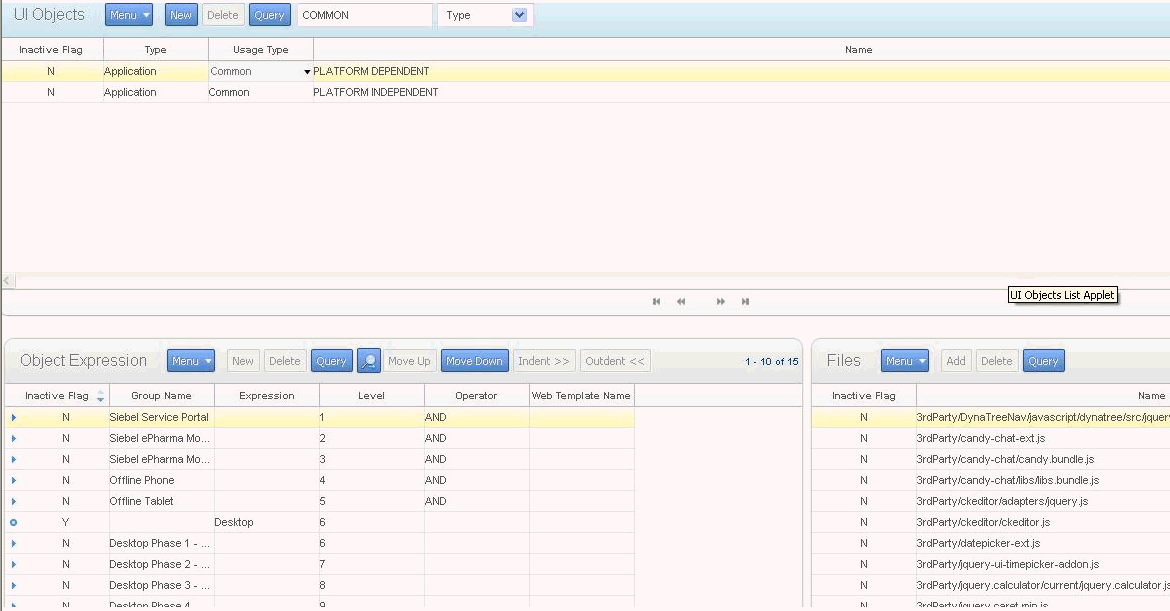Click New button in UI Objects

[x=181, y=15]
